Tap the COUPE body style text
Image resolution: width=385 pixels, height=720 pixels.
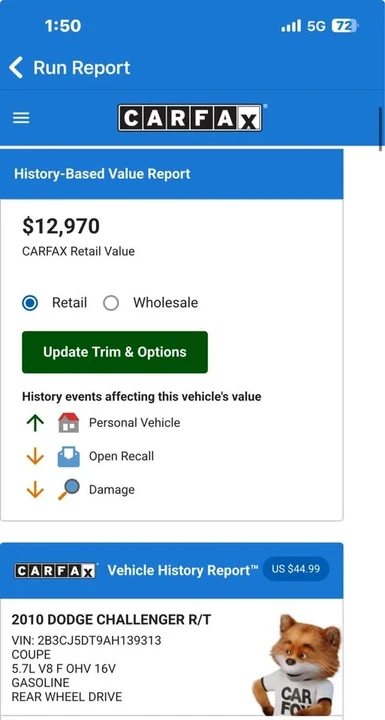[31, 655]
